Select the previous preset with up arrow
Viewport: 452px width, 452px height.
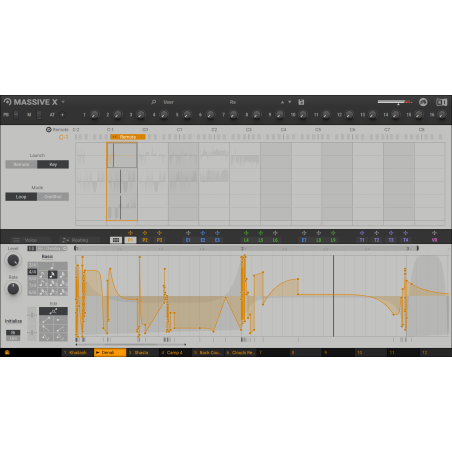click(x=282, y=102)
